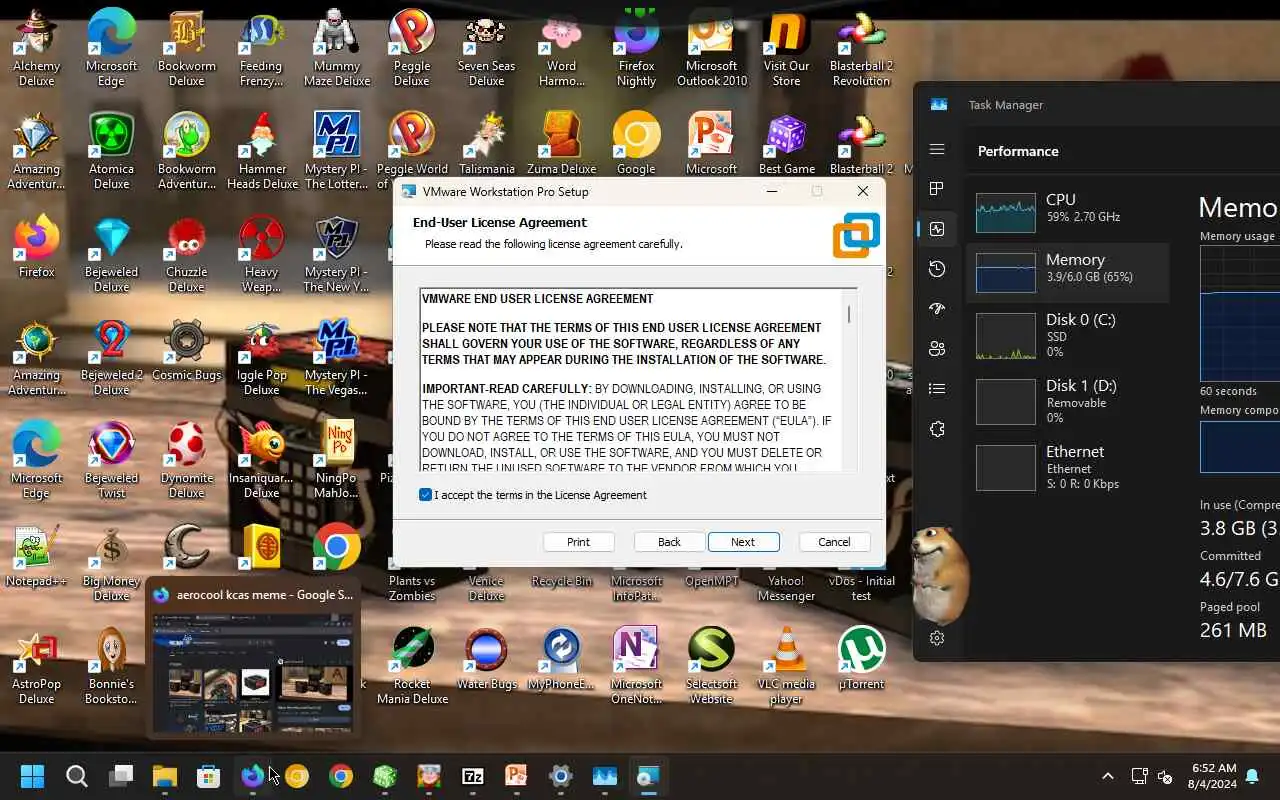Switch to Firefox Nightly on the taskbar
The image size is (1280, 800).
253,776
